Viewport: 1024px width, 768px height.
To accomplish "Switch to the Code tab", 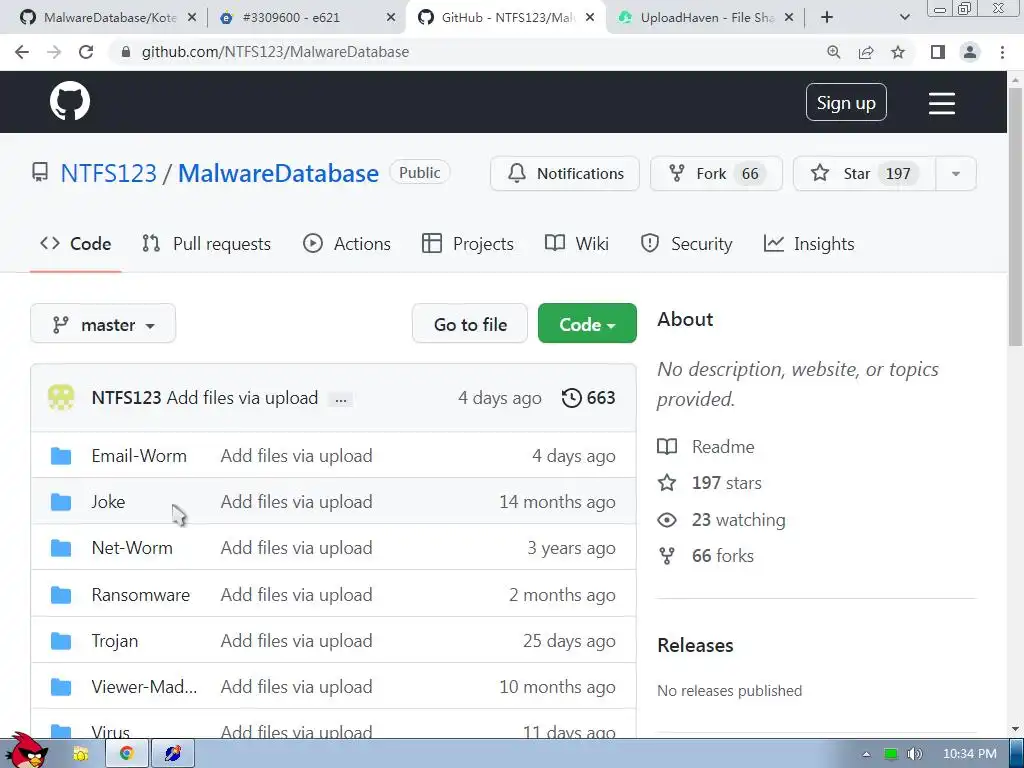I will point(76,244).
